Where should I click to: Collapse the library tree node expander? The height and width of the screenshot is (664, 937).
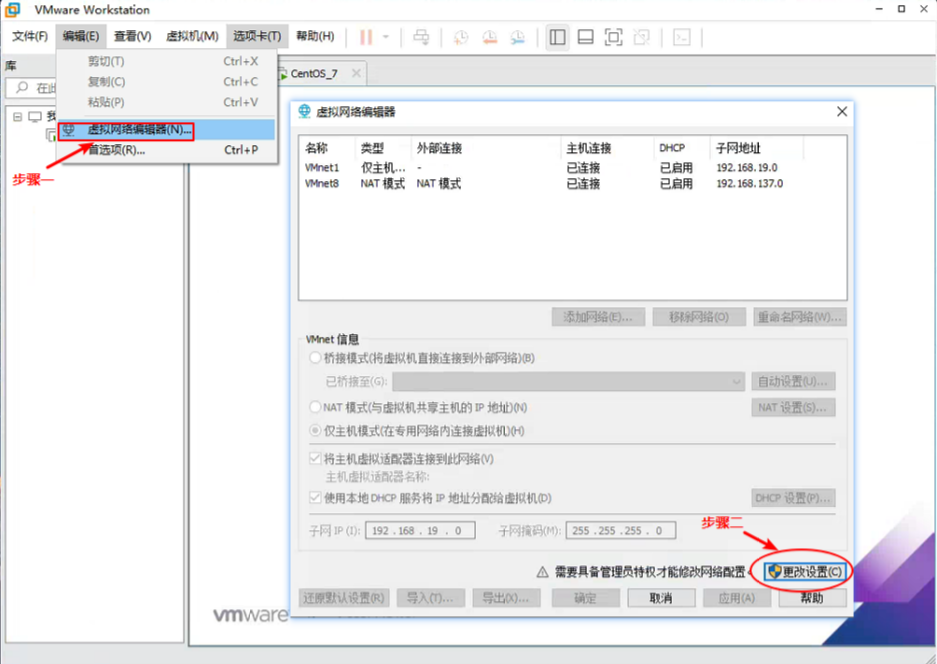(x=17, y=117)
